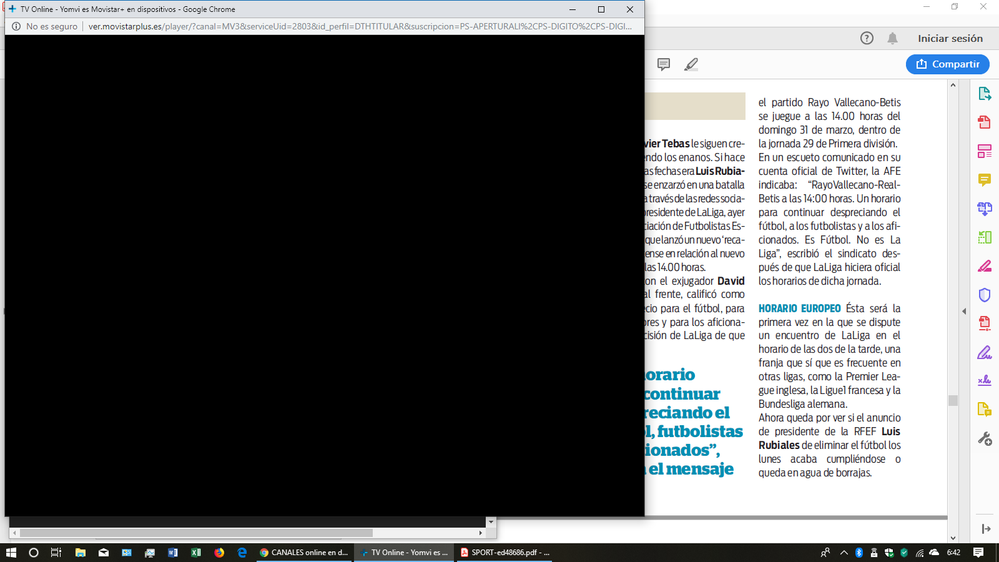Screen dimensions: 999x562
Task: Open Cortana search circle on taskbar
Action: point(34,552)
